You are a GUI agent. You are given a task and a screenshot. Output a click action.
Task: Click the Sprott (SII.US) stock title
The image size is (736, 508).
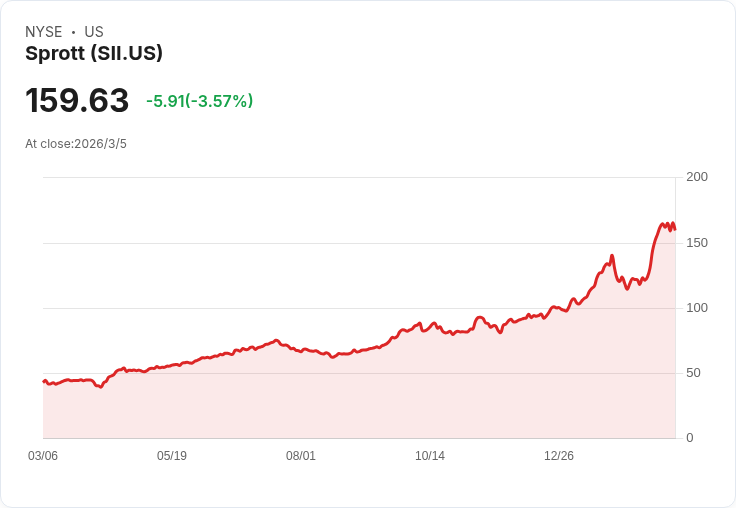coord(94,54)
